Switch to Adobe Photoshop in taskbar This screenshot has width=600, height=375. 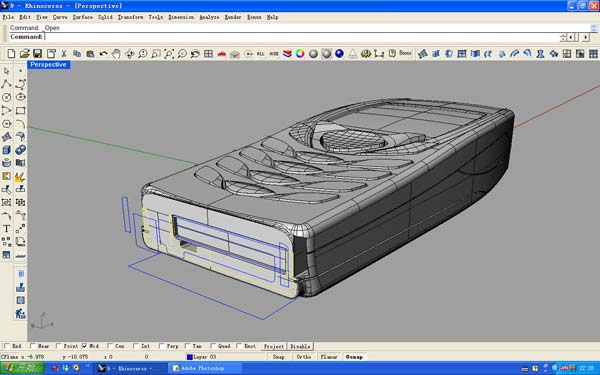click(204, 368)
